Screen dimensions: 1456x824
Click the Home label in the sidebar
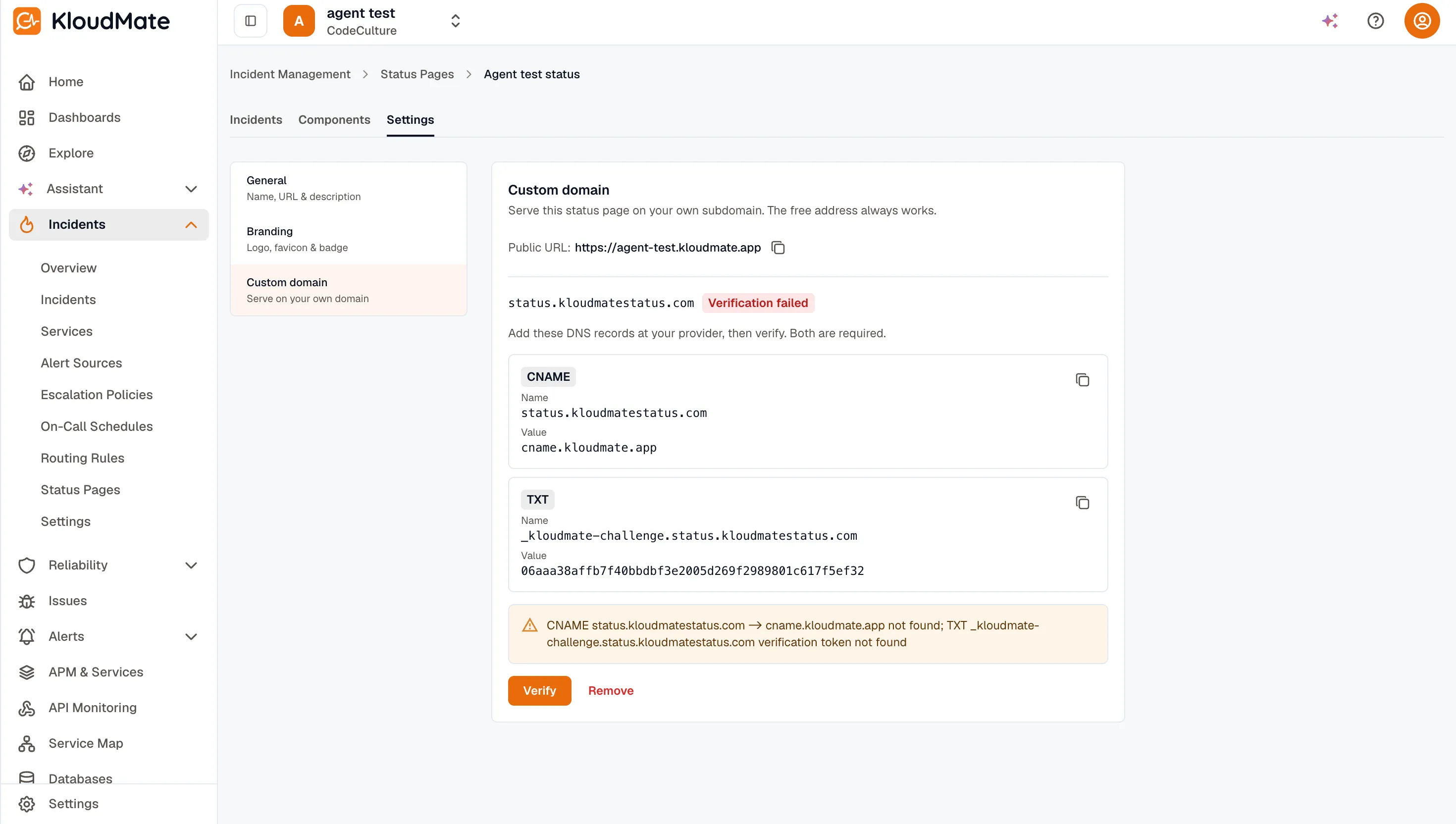[66, 82]
